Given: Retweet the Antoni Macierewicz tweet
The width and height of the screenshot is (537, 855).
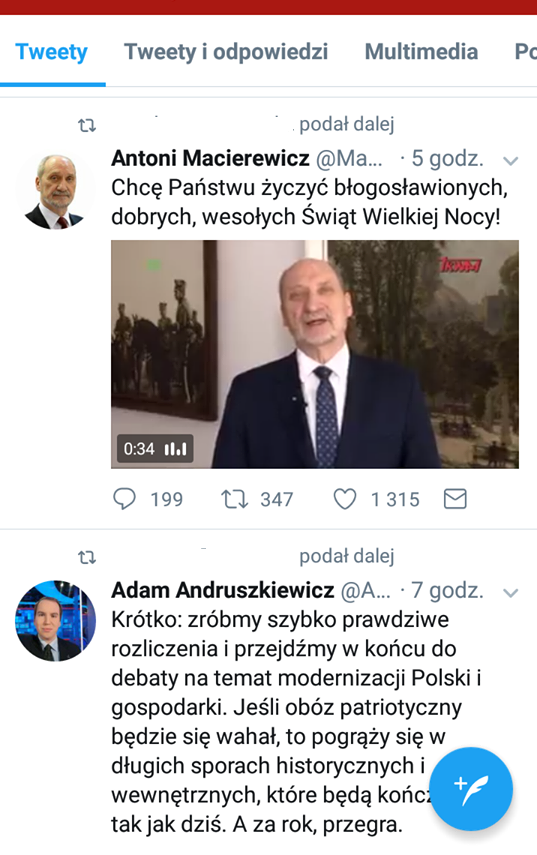Looking at the screenshot, I should click(234, 499).
